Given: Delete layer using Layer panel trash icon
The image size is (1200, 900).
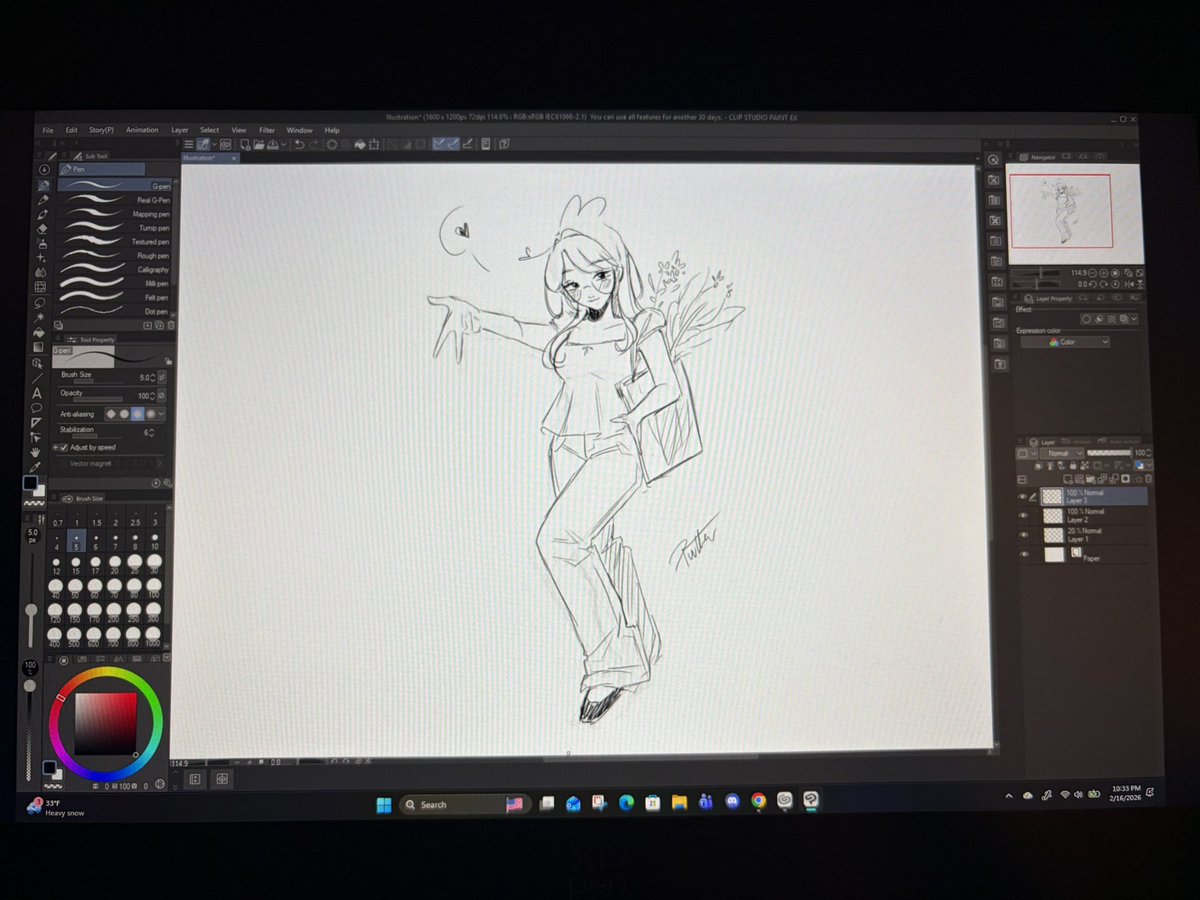Looking at the screenshot, I should point(1148,478).
